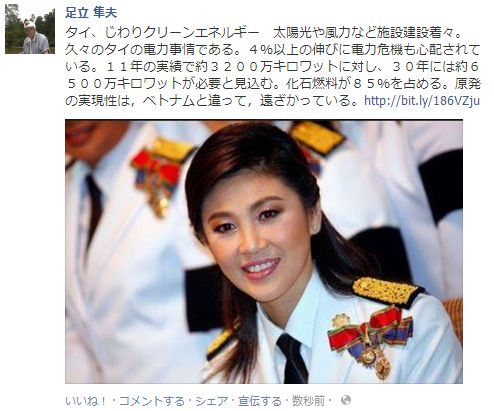Open author name 足立 隼夫 profile
This screenshot has height=411, width=494.
[91, 13]
